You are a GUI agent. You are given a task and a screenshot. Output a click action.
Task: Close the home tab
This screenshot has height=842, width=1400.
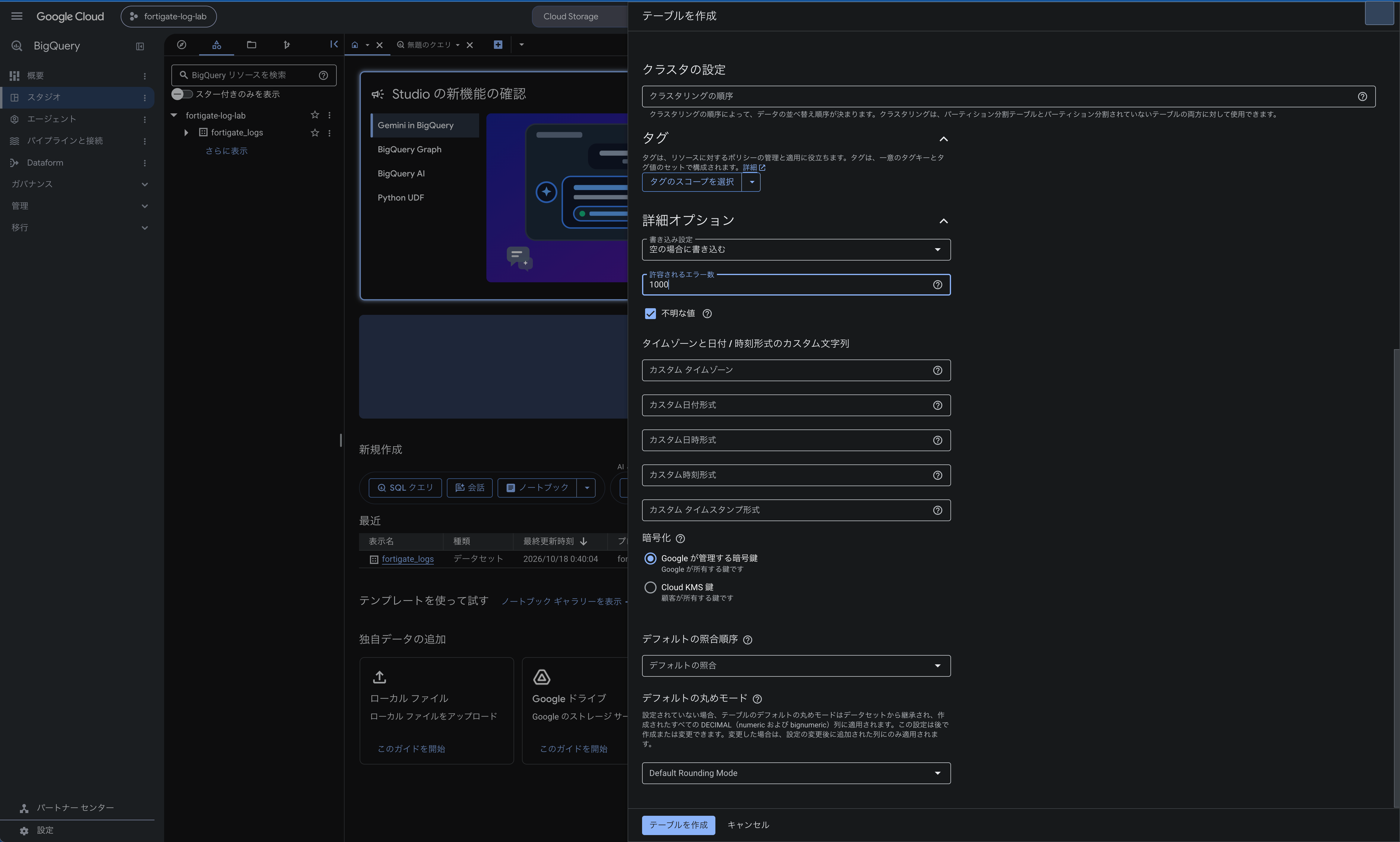[x=380, y=46]
